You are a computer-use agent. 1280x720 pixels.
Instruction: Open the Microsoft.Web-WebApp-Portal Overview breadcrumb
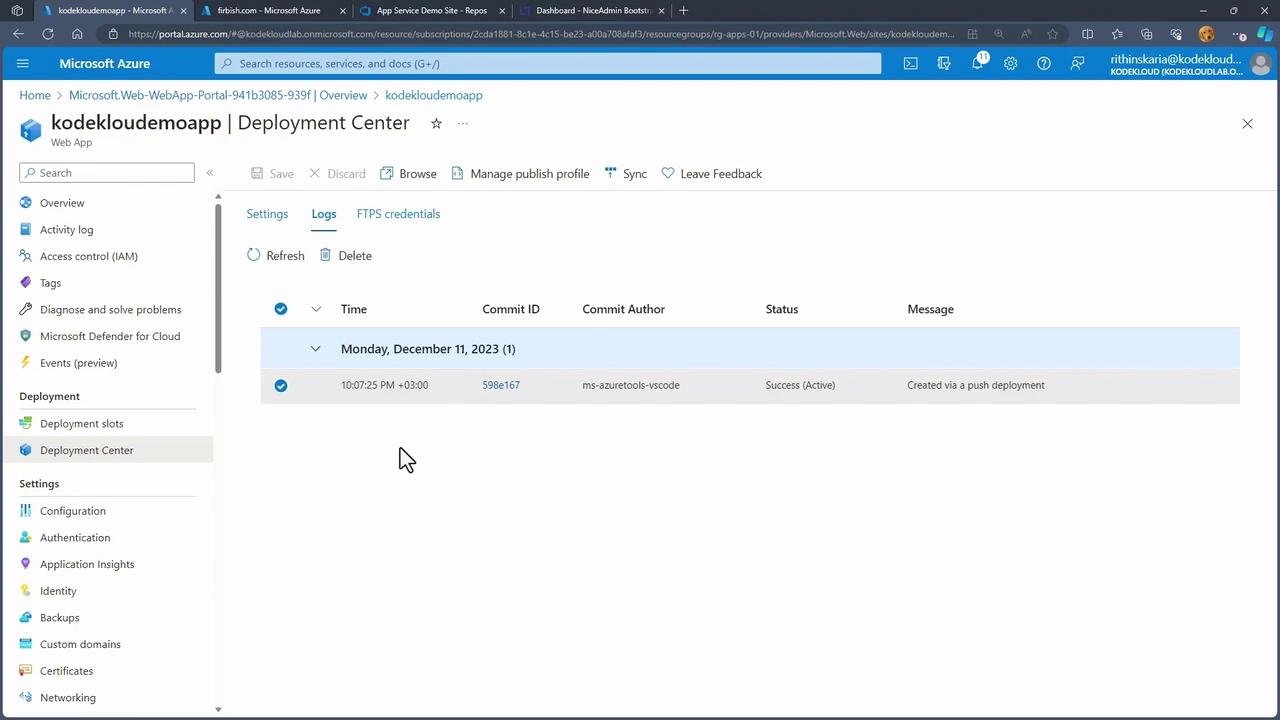point(218,95)
